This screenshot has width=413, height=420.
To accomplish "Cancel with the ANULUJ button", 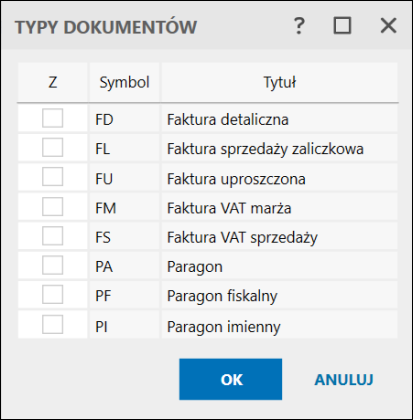I will pyautogui.click(x=344, y=380).
